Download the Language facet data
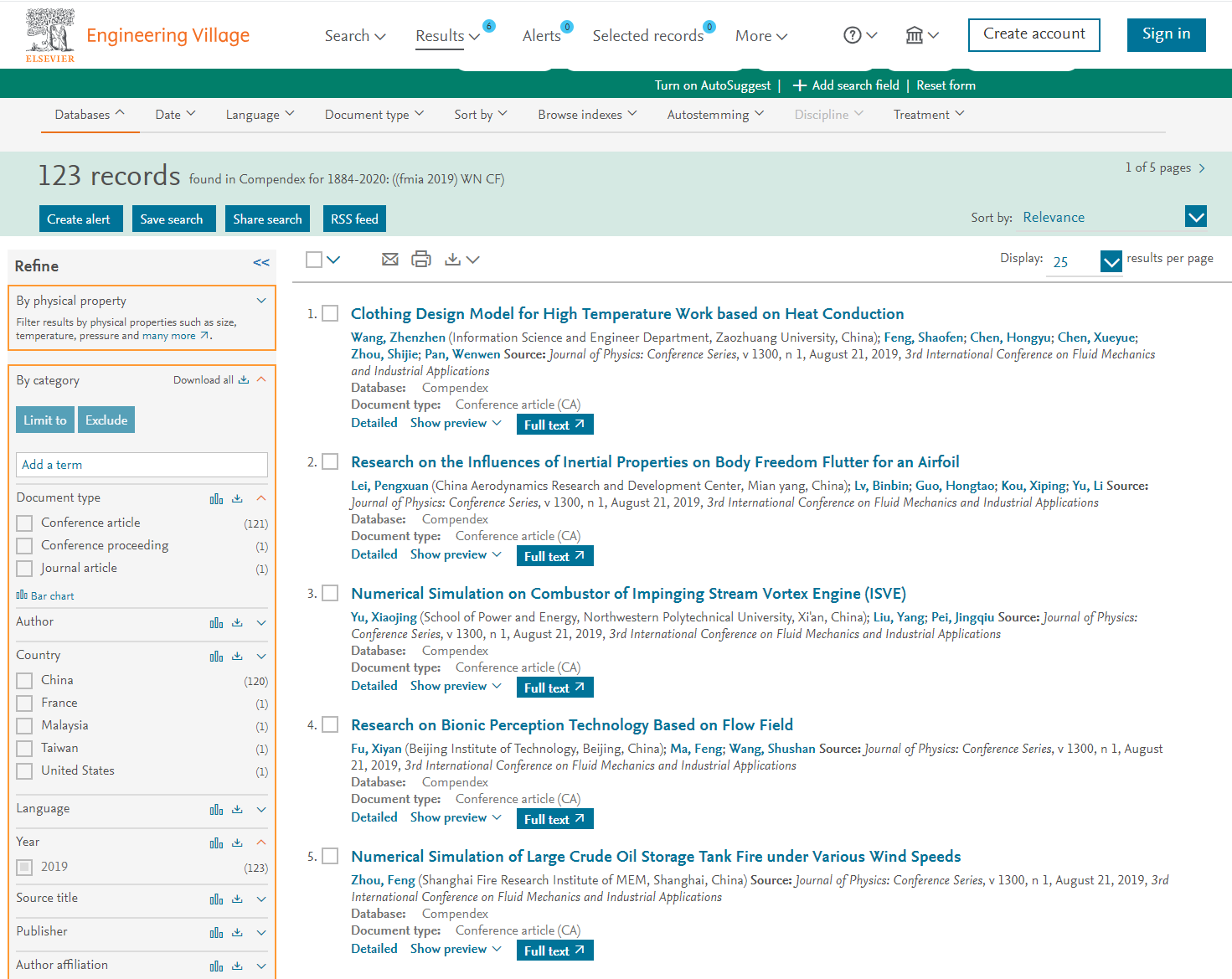The height and width of the screenshot is (979, 1232). click(x=238, y=810)
